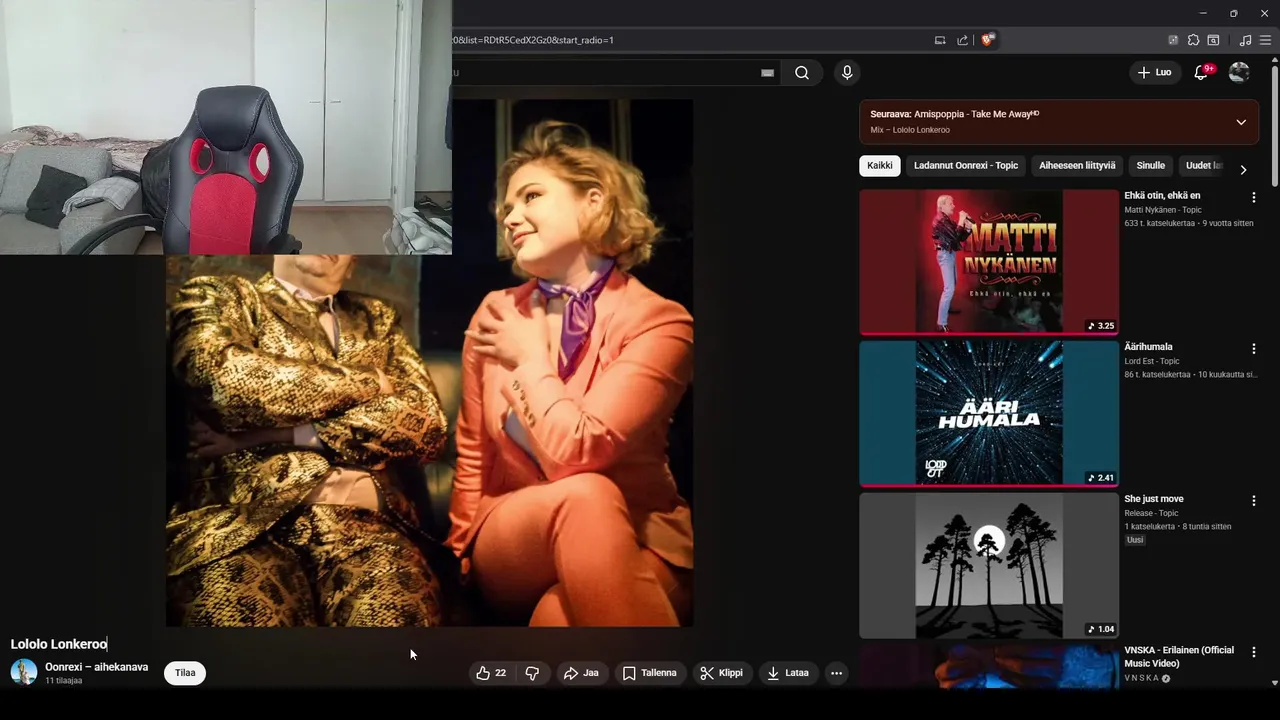Create a clip with Klippi button
This screenshot has width=1280, height=720.
tap(721, 673)
